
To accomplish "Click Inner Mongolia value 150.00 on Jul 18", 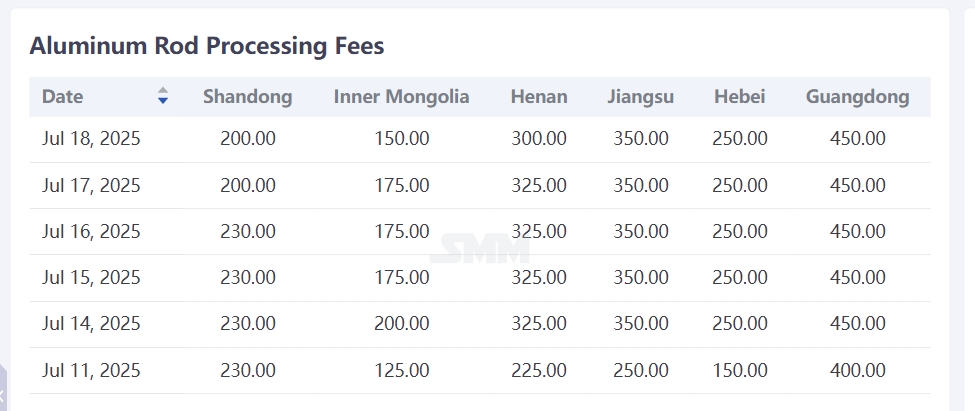I will (x=402, y=138).
